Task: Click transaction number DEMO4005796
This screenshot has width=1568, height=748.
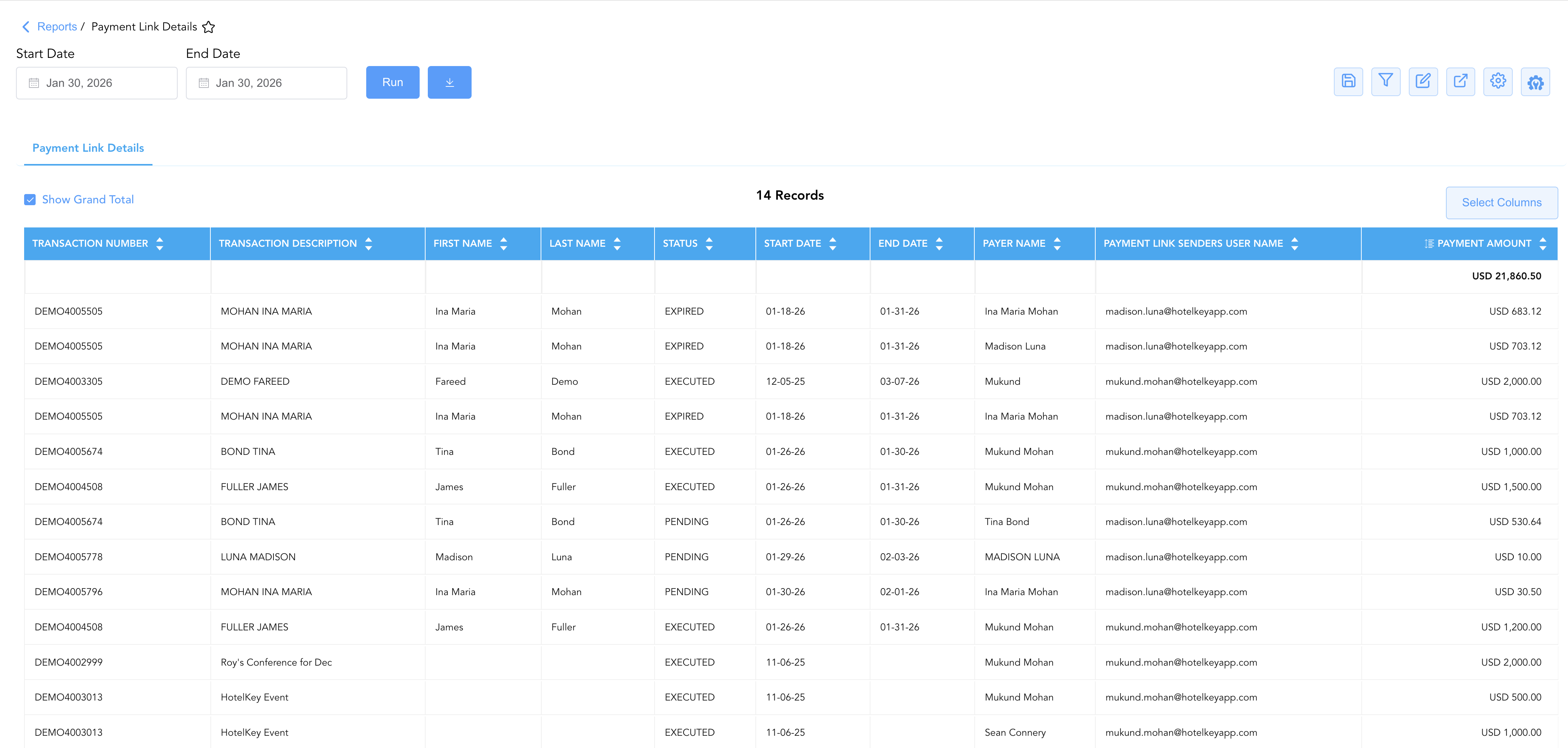Action: coord(69,592)
